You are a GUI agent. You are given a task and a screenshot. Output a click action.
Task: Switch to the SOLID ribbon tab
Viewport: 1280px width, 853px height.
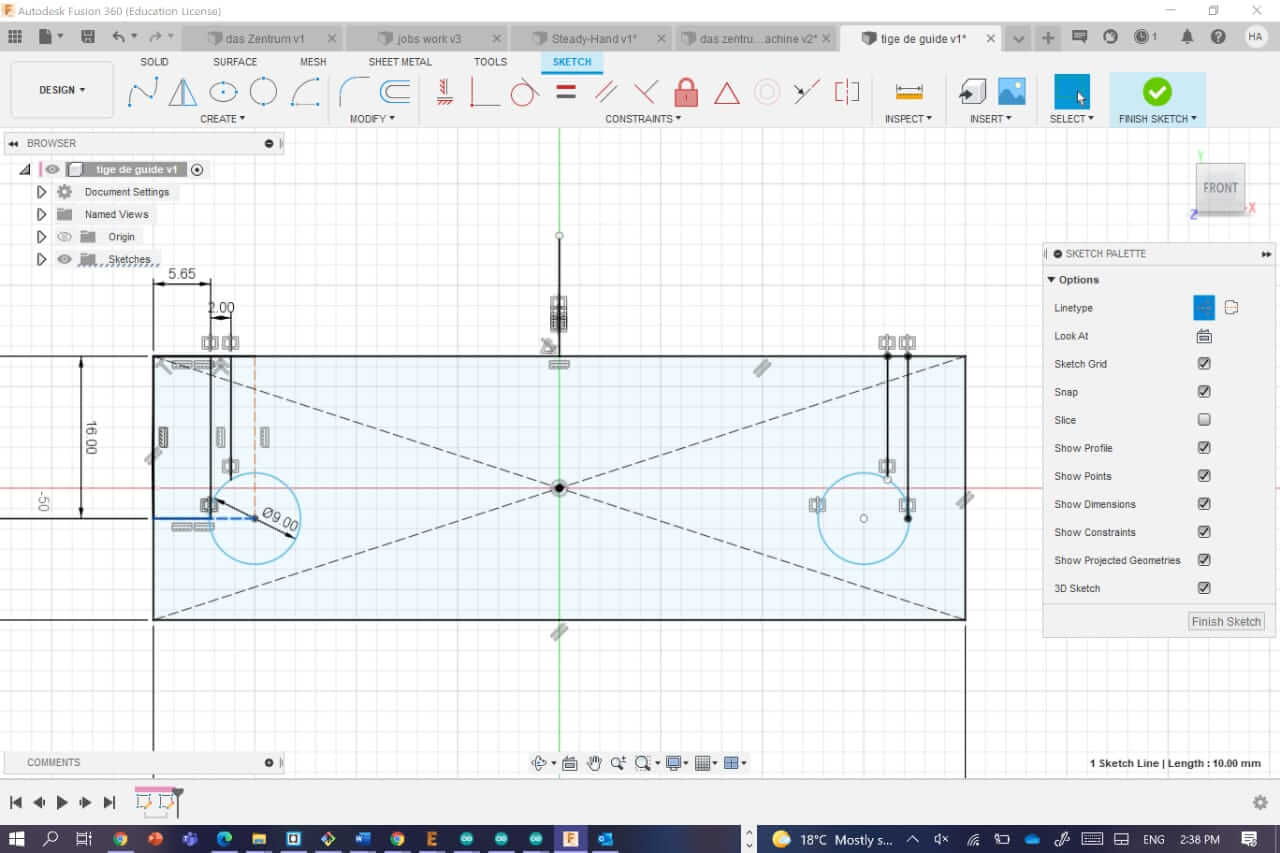(x=154, y=62)
